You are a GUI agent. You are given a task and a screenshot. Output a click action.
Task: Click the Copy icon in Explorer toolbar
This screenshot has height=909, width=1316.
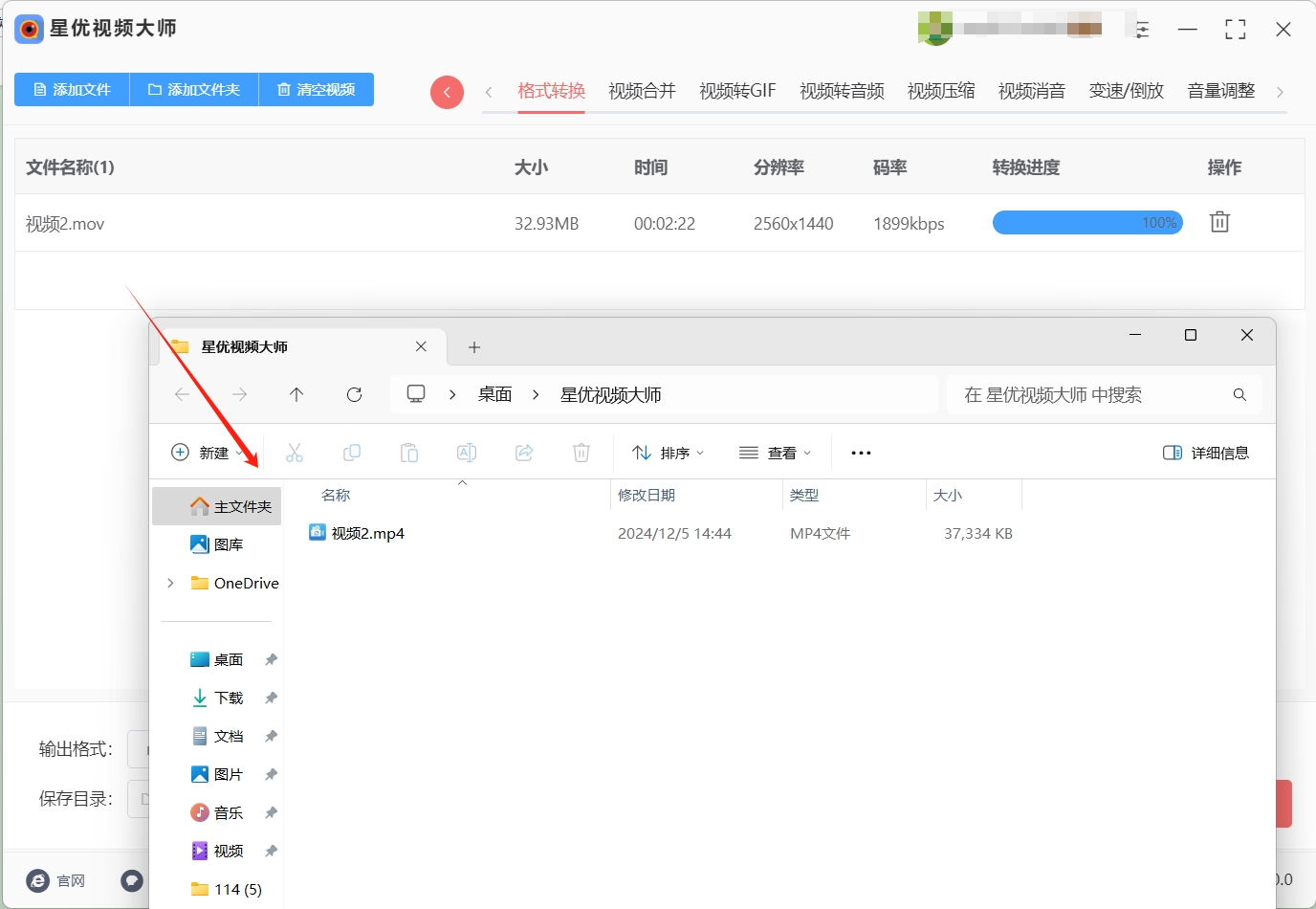click(x=352, y=453)
